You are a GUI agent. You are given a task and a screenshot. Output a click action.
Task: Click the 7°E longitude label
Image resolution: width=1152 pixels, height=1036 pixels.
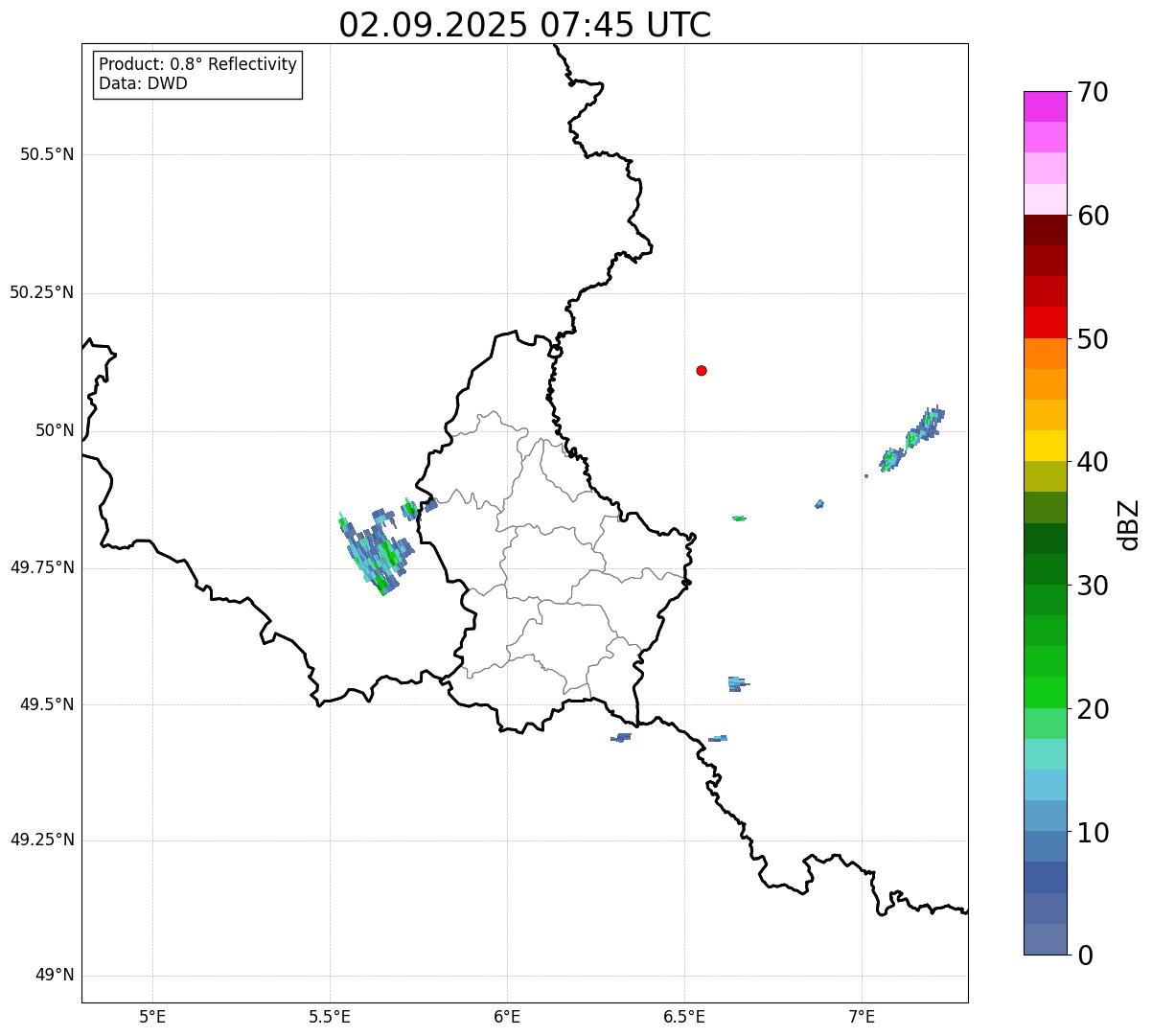[x=862, y=1016]
